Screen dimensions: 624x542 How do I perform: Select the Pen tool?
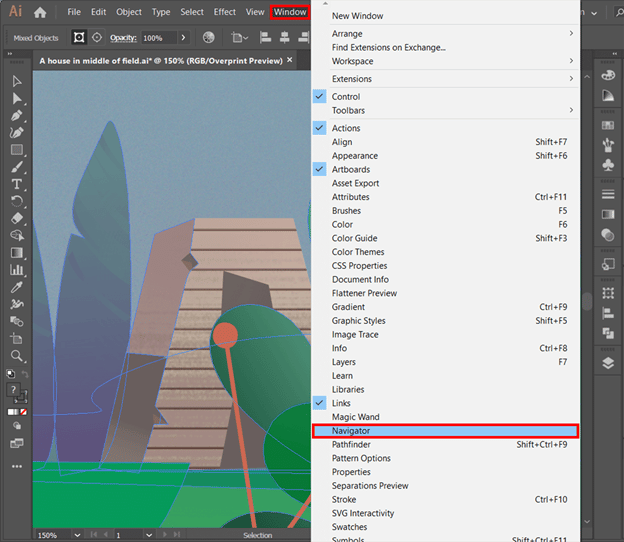click(x=17, y=115)
